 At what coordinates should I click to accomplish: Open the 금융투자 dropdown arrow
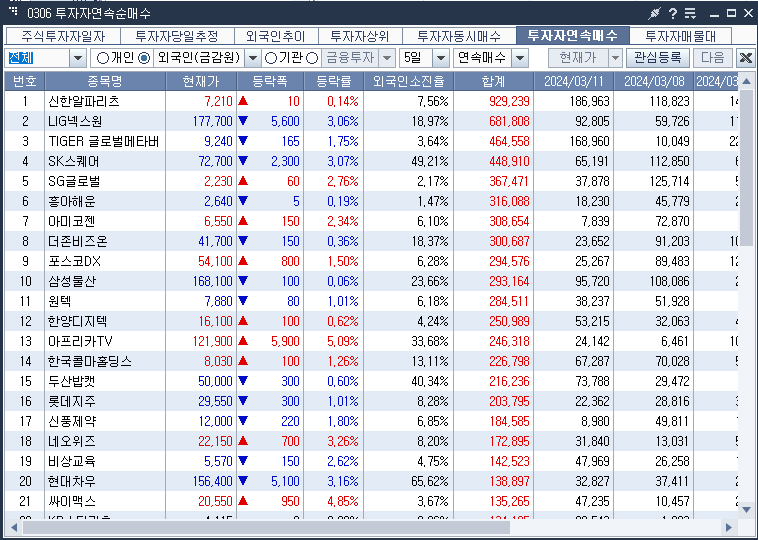387,58
